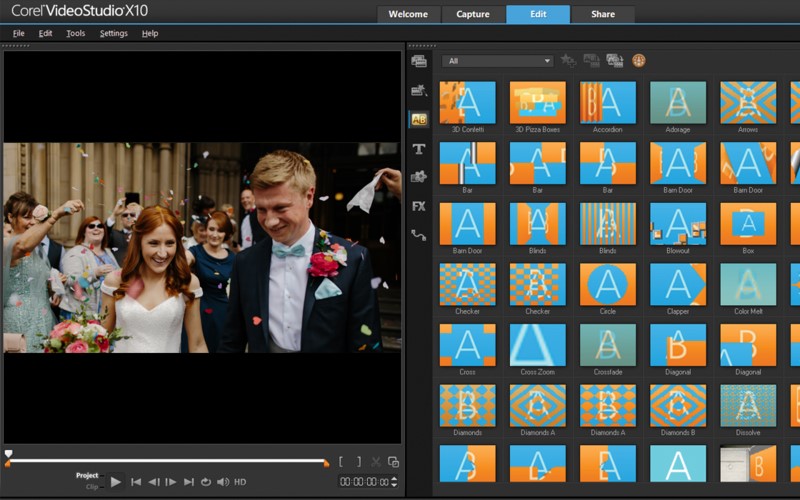The height and width of the screenshot is (500, 800).
Task: Open the Graphic library icon
Action: (x=419, y=177)
